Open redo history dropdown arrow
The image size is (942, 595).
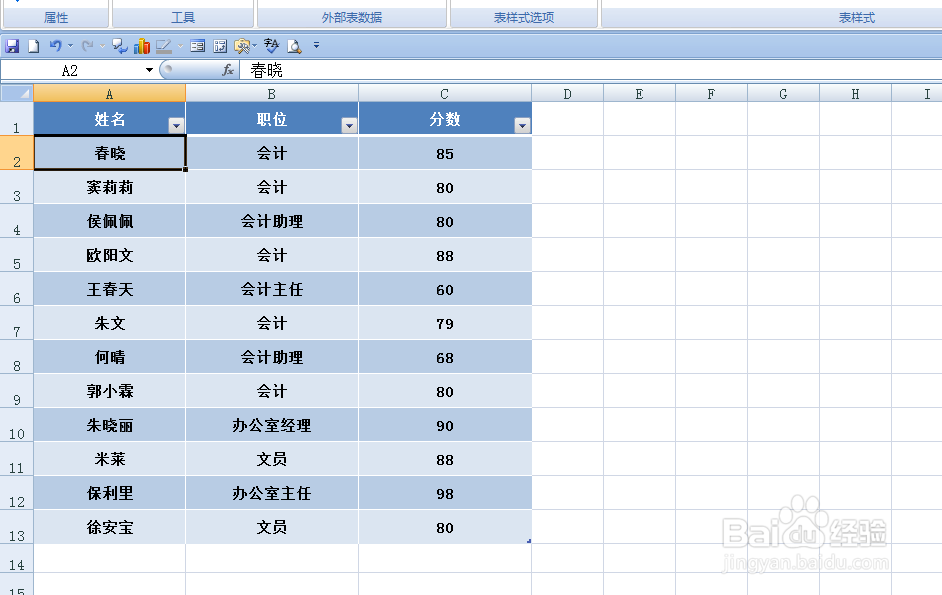pos(102,46)
